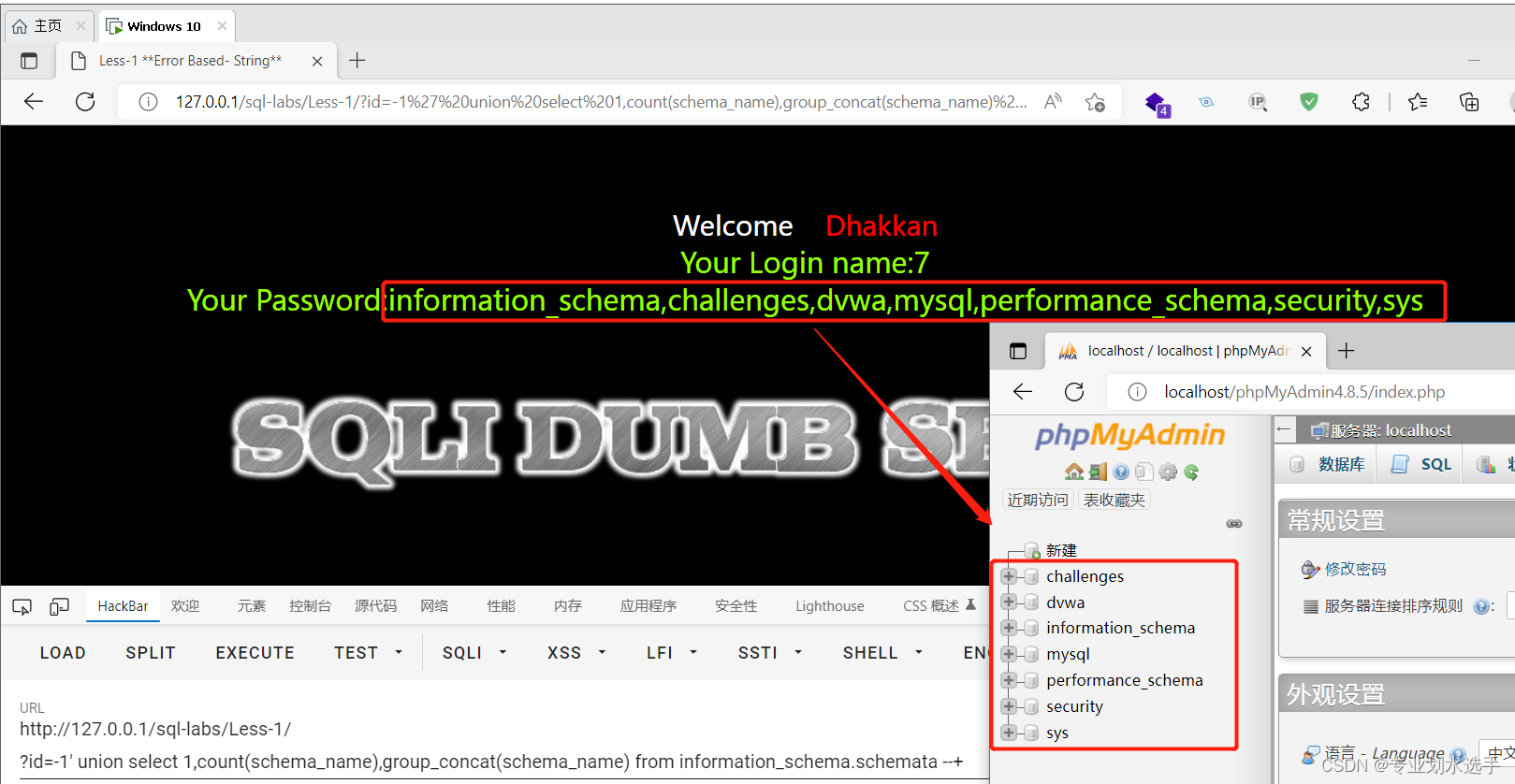This screenshot has width=1515, height=784.
Task: Collapse phpMyAdmin navigation panel arrow
Action: [x=1284, y=429]
